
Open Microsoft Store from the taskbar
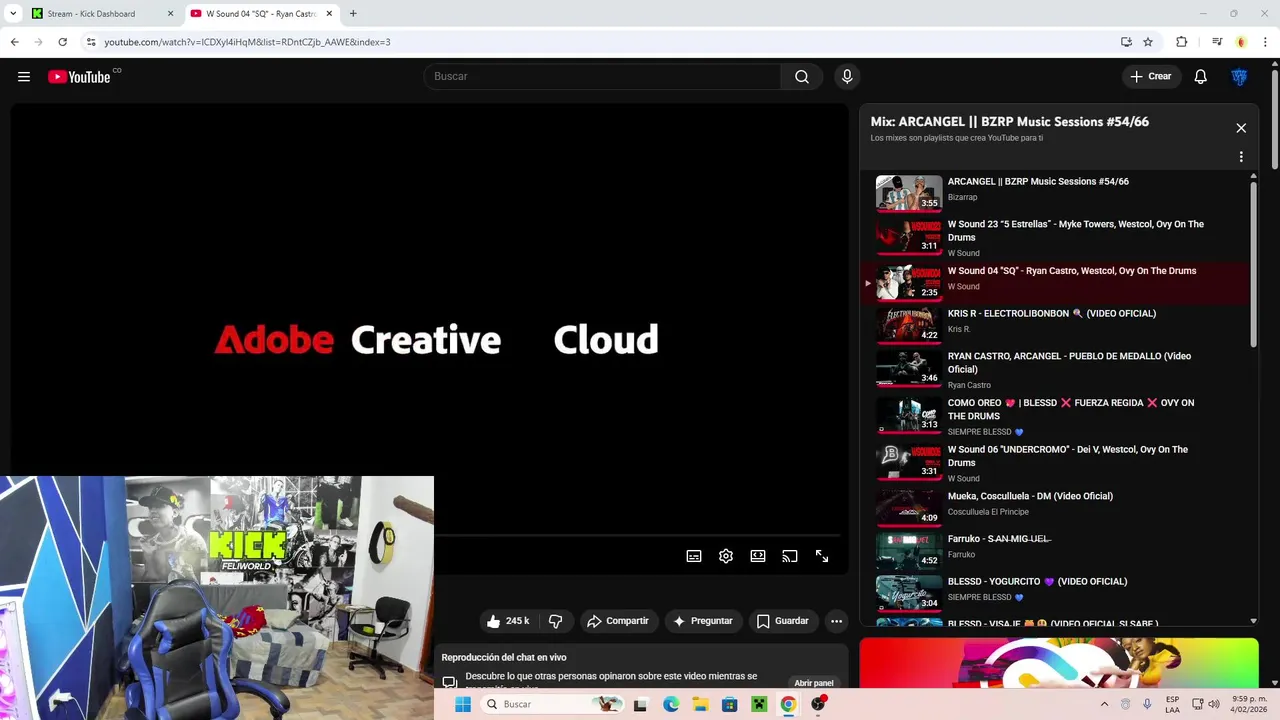pos(729,704)
